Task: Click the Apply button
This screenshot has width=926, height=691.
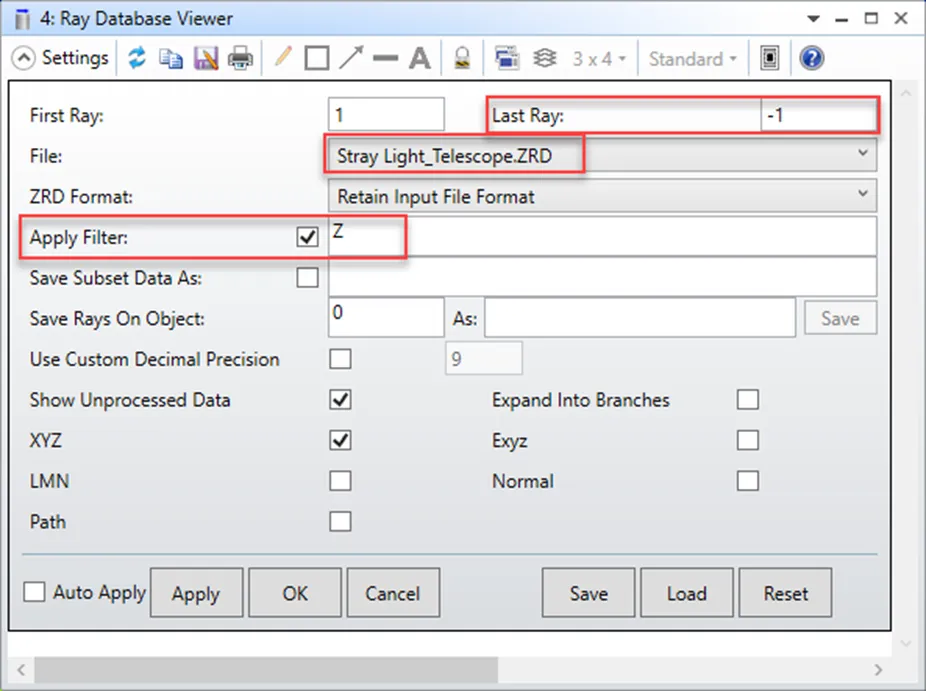Action: point(195,593)
